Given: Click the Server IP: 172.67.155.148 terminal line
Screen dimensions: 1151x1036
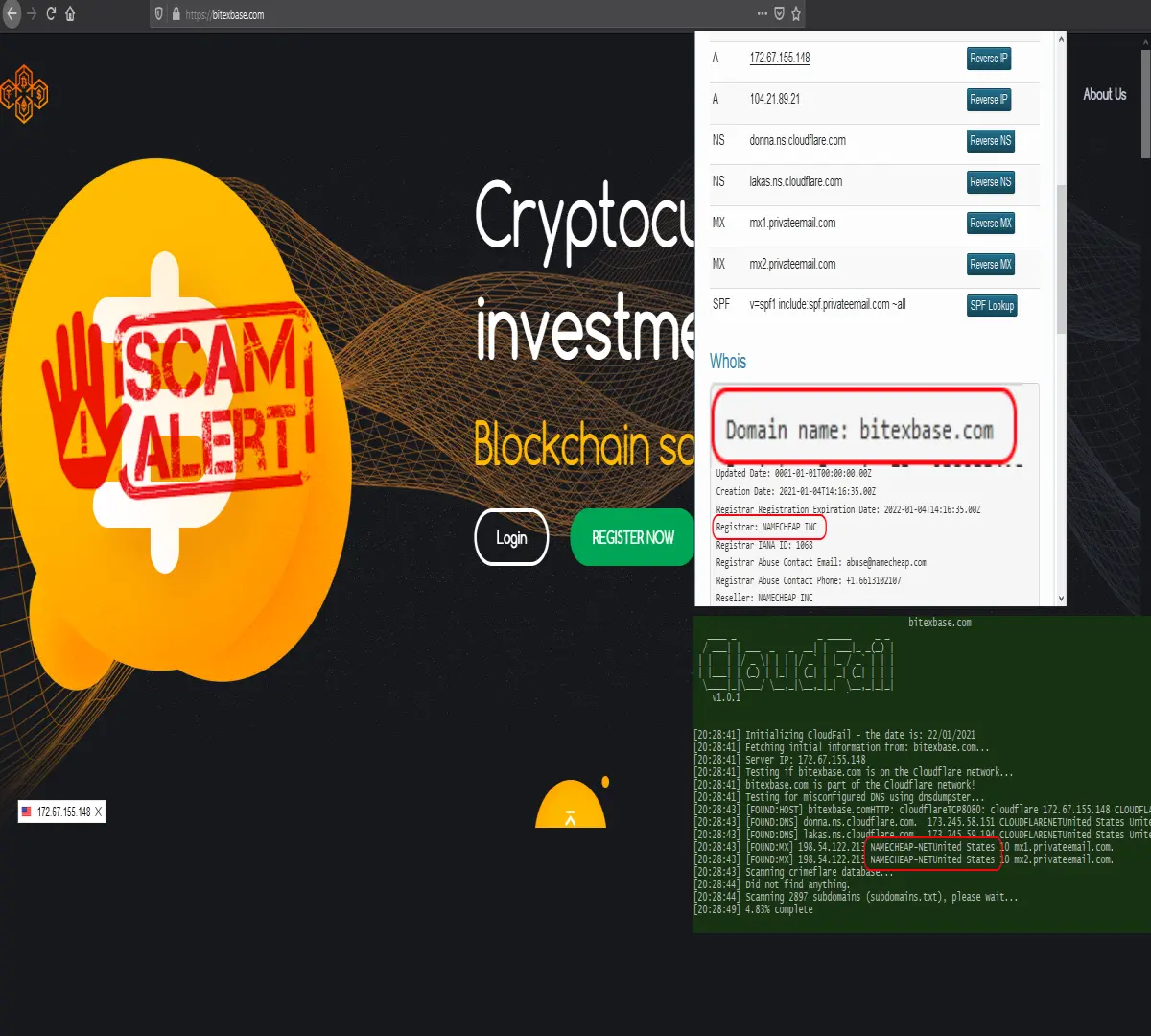Looking at the screenshot, I should (779, 760).
